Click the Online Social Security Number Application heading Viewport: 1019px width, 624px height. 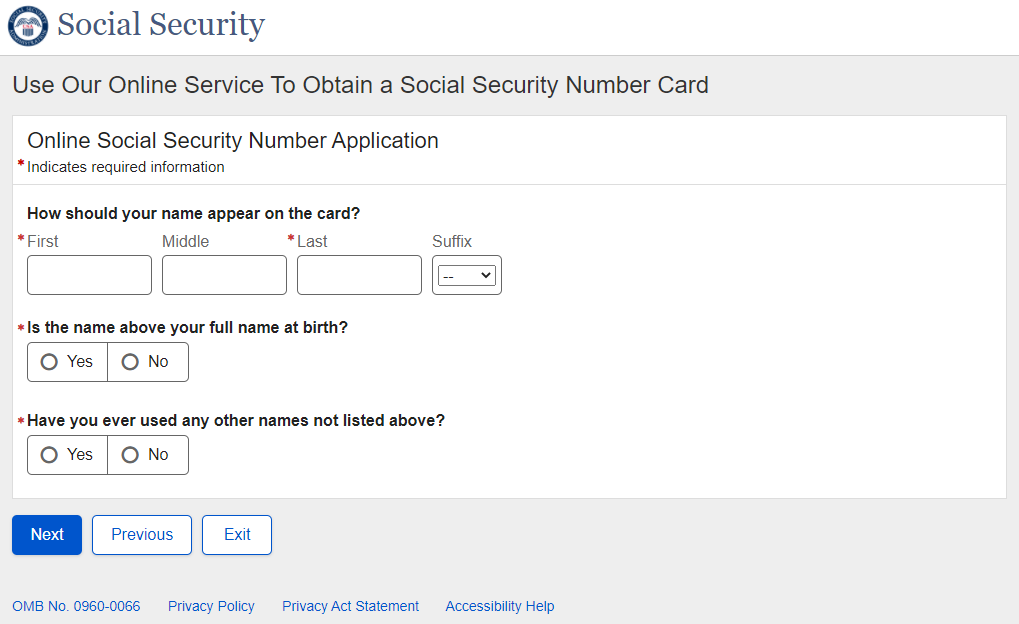point(233,141)
